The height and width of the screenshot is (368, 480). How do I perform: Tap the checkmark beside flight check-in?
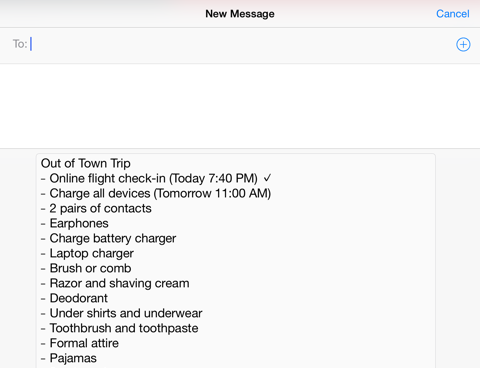[267, 178]
